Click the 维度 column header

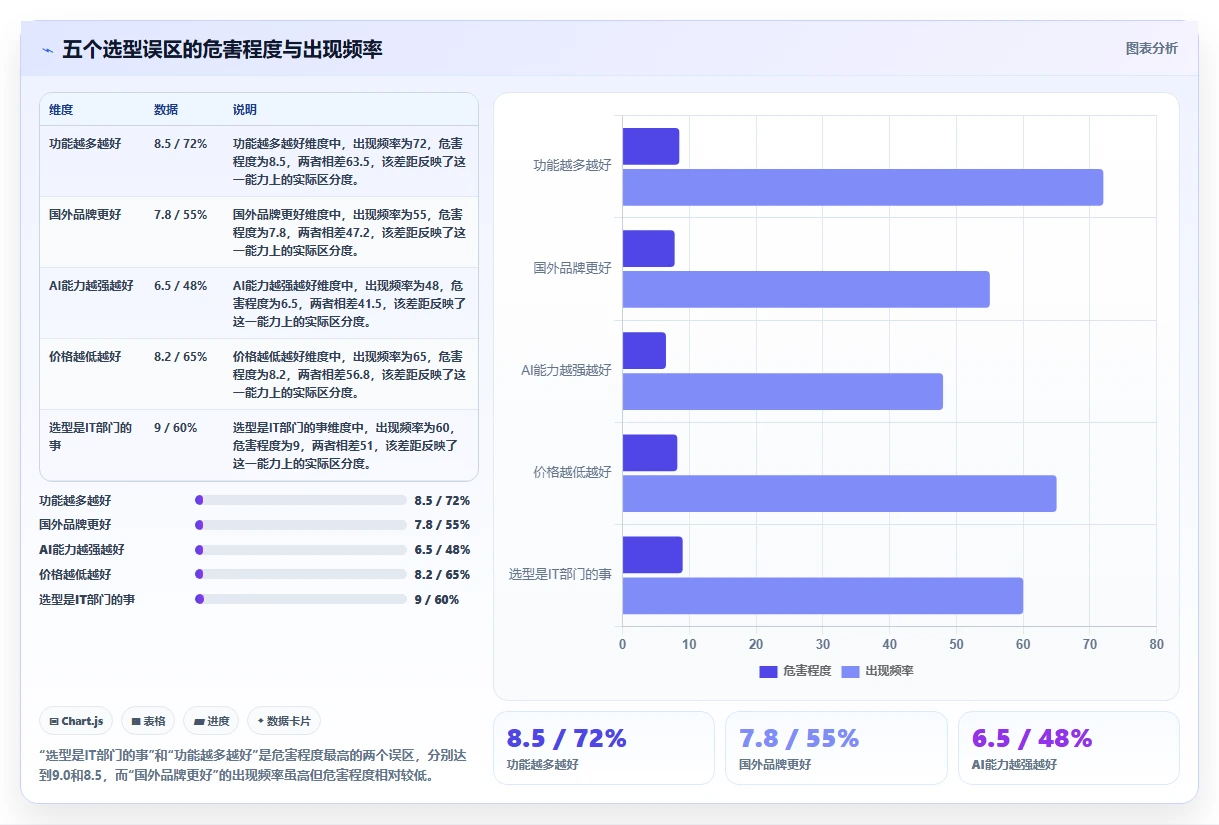[61, 109]
